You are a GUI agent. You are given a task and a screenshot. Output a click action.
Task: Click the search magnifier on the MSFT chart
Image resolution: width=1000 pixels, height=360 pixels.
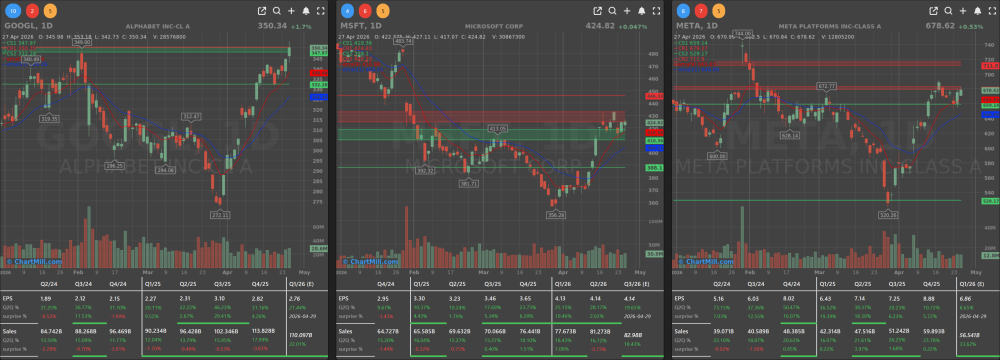coord(612,11)
